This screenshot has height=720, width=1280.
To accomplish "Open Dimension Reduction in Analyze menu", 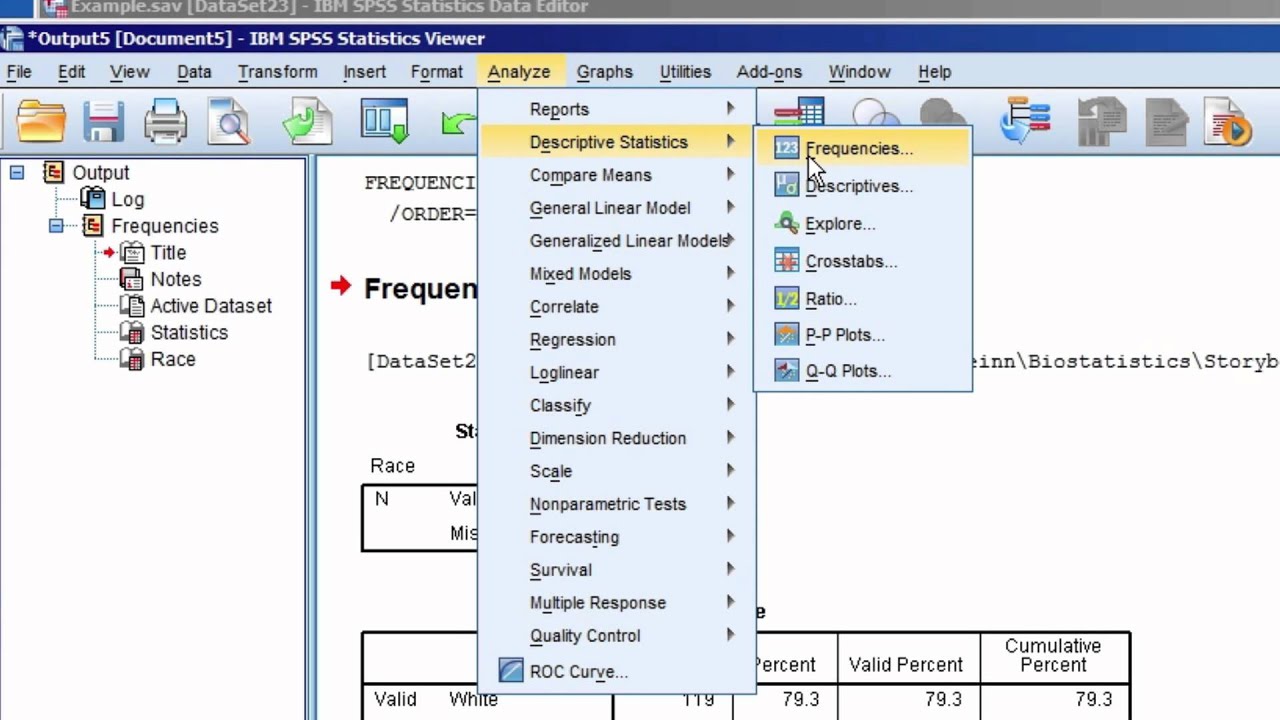I will [616, 438].
